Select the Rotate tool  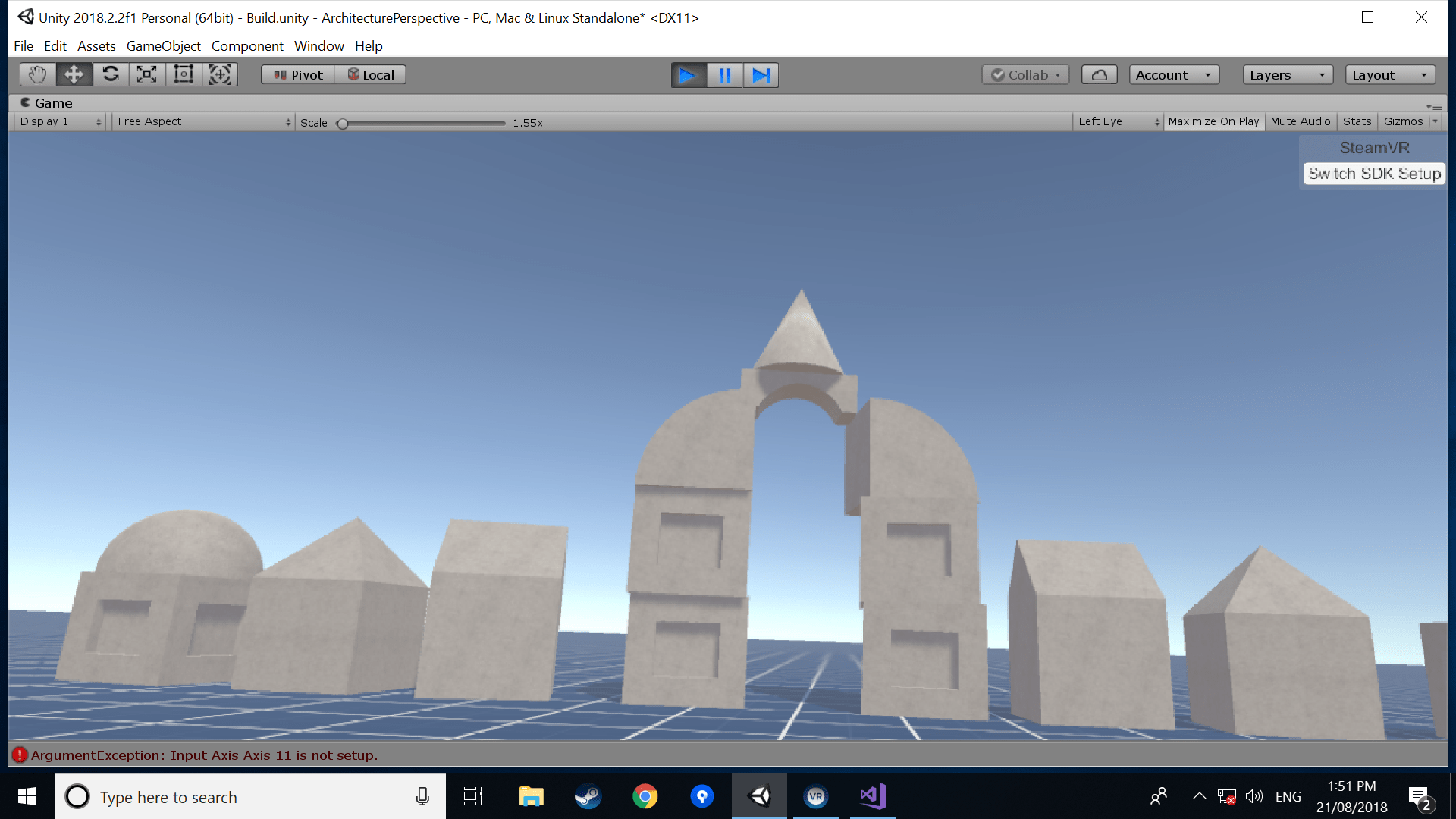pos(111,74)
